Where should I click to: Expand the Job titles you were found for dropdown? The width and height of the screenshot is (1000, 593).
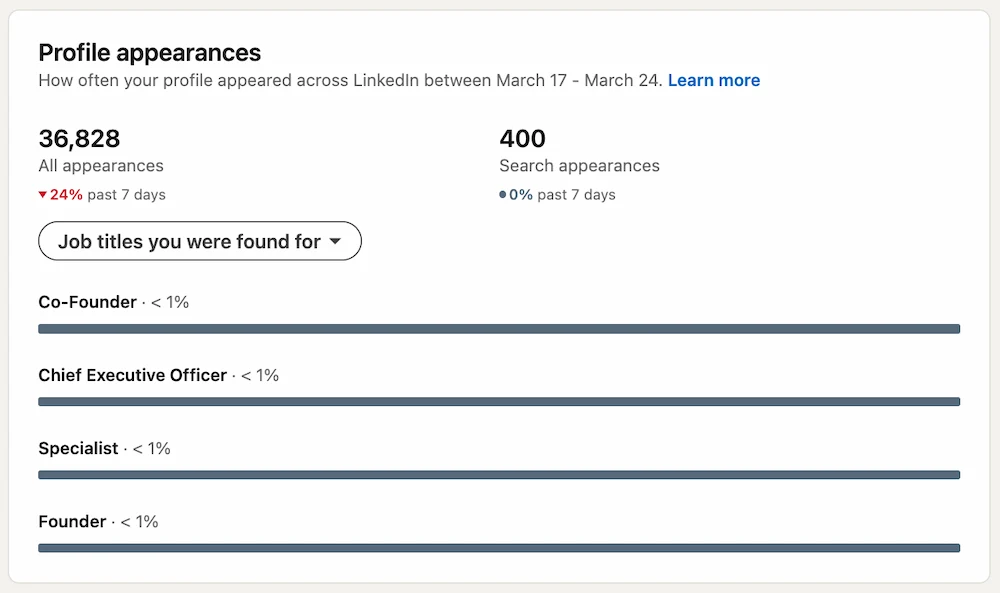(x=199, y=241)
